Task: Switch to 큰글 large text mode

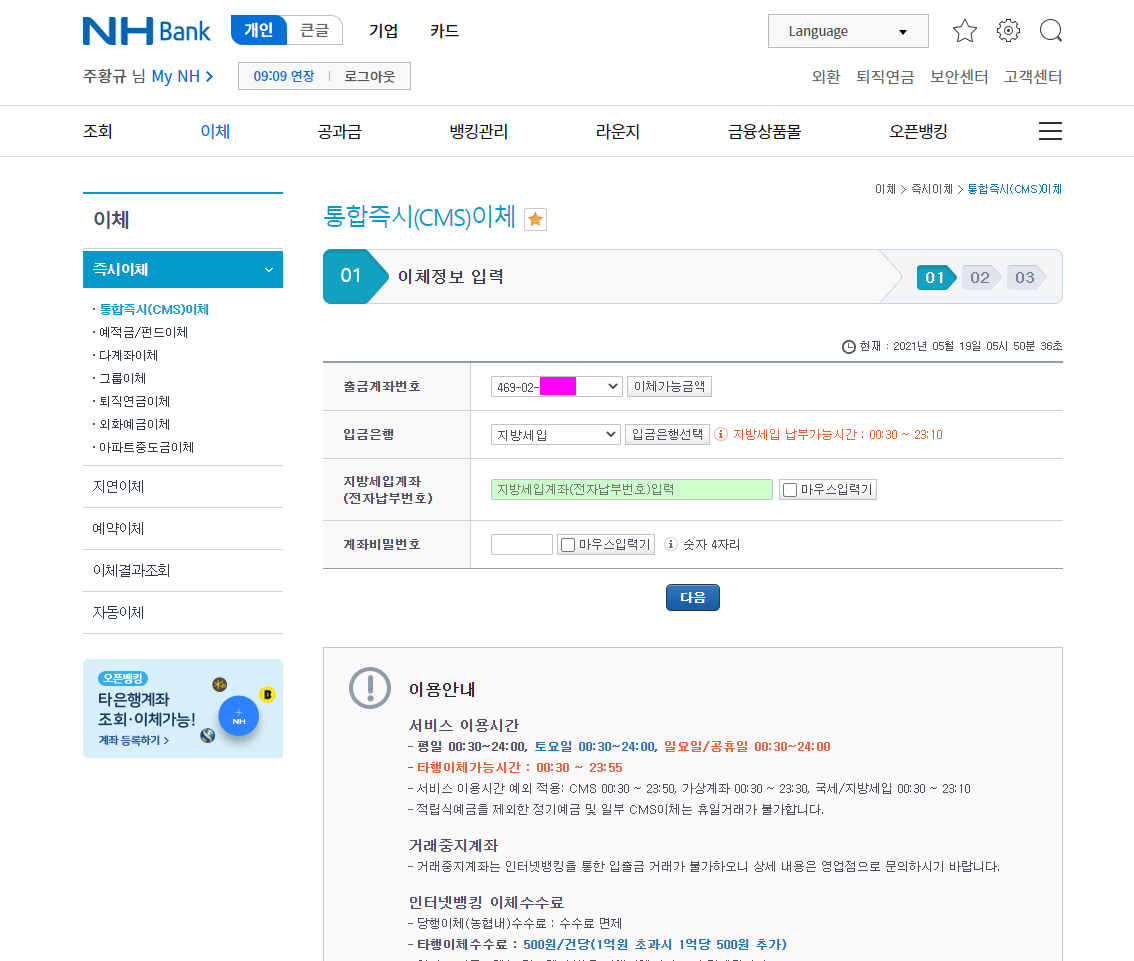Action: click(314, 31)
